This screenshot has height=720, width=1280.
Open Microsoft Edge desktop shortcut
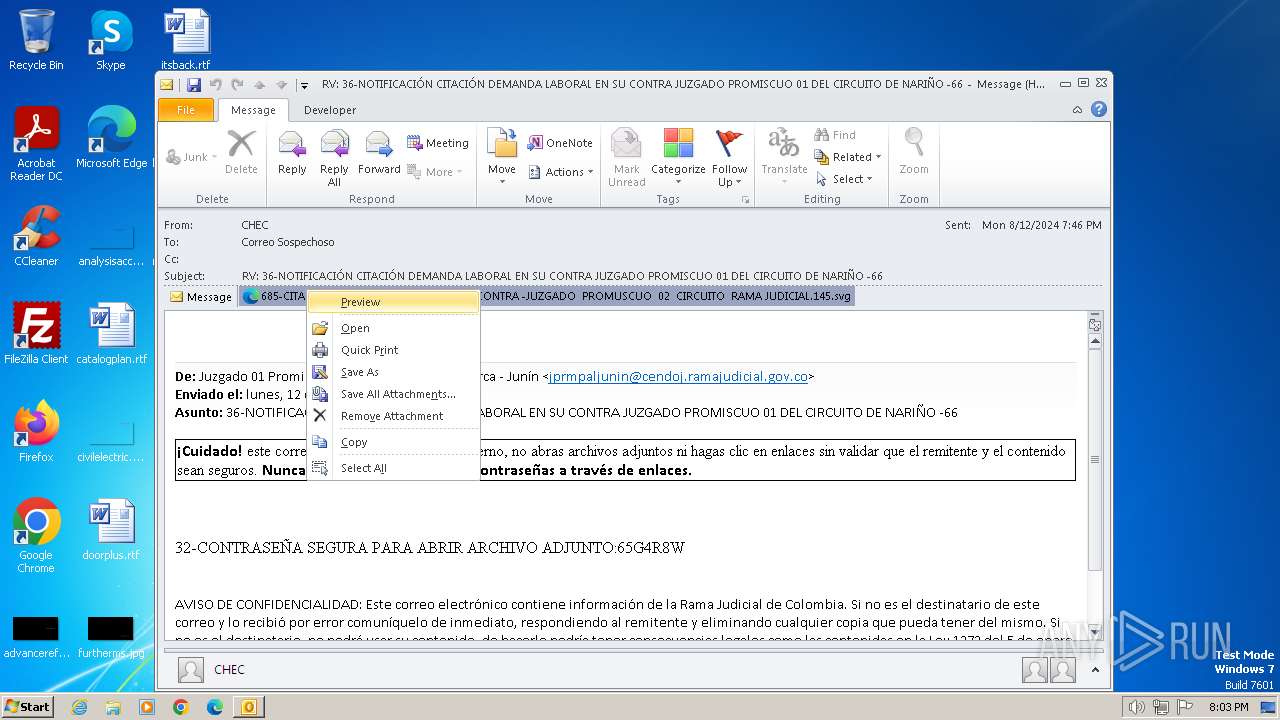pos(111,138)
